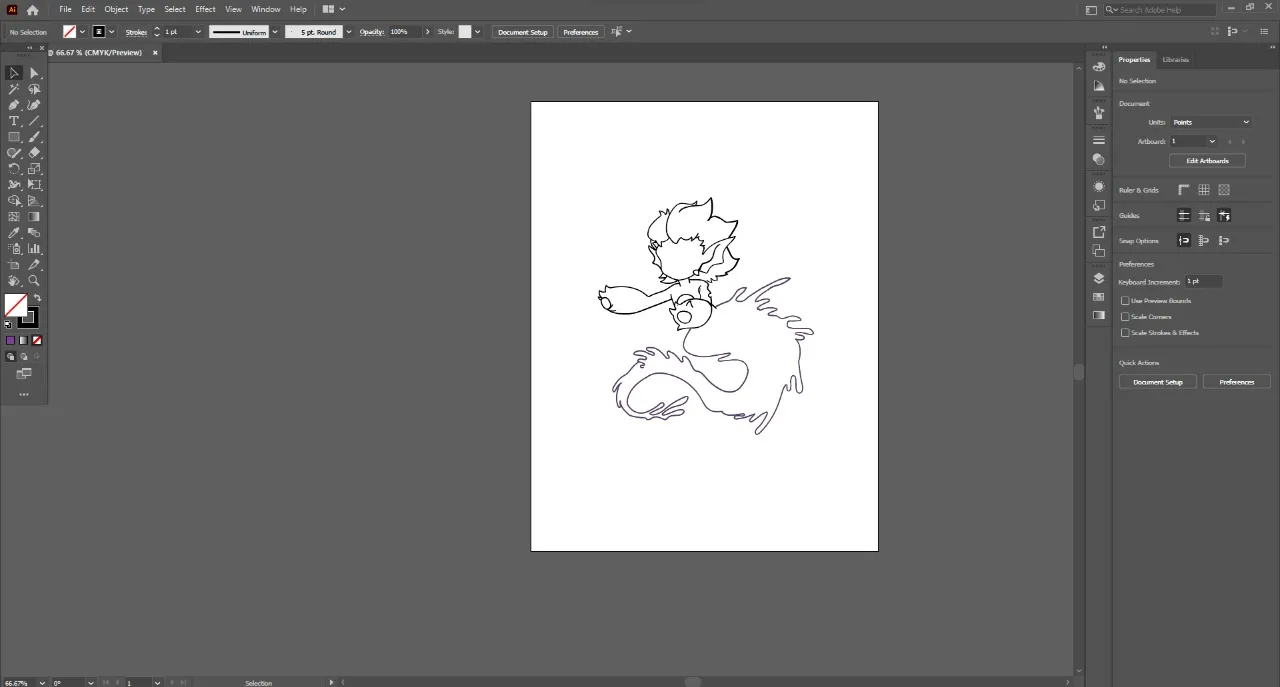The height and width of the screenshot is (687, 1280).
Task: Click Document Setup in Quick Actions
Action: [x=1158, y=382]
